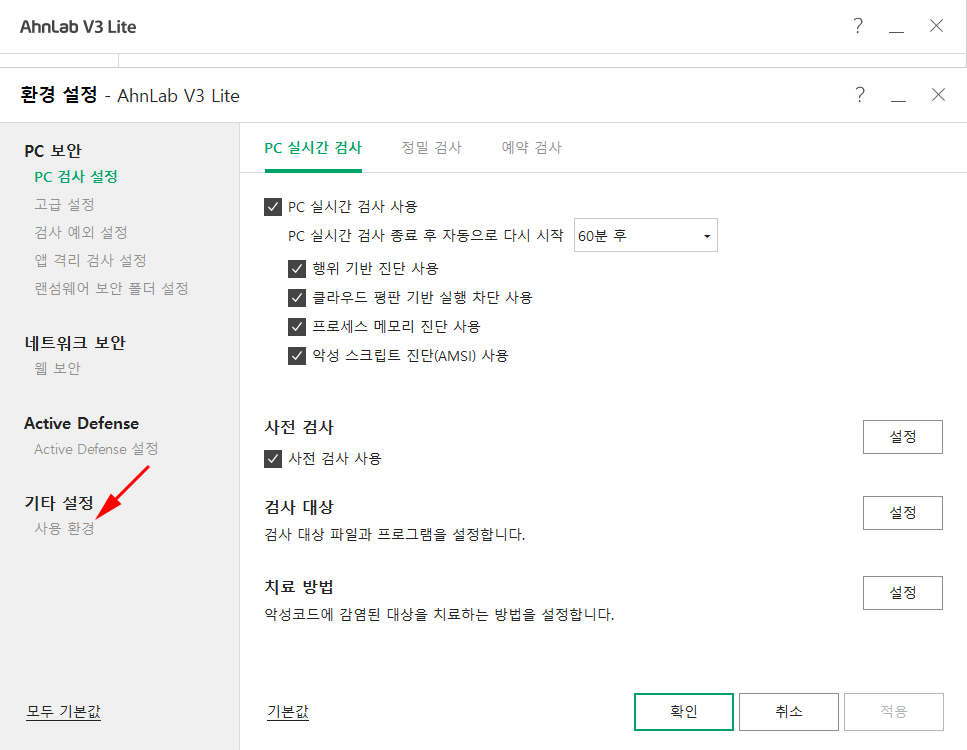Close the AhnLab V3 Lite main window
This screenshot has height=750, width=967.
(936, 26)
